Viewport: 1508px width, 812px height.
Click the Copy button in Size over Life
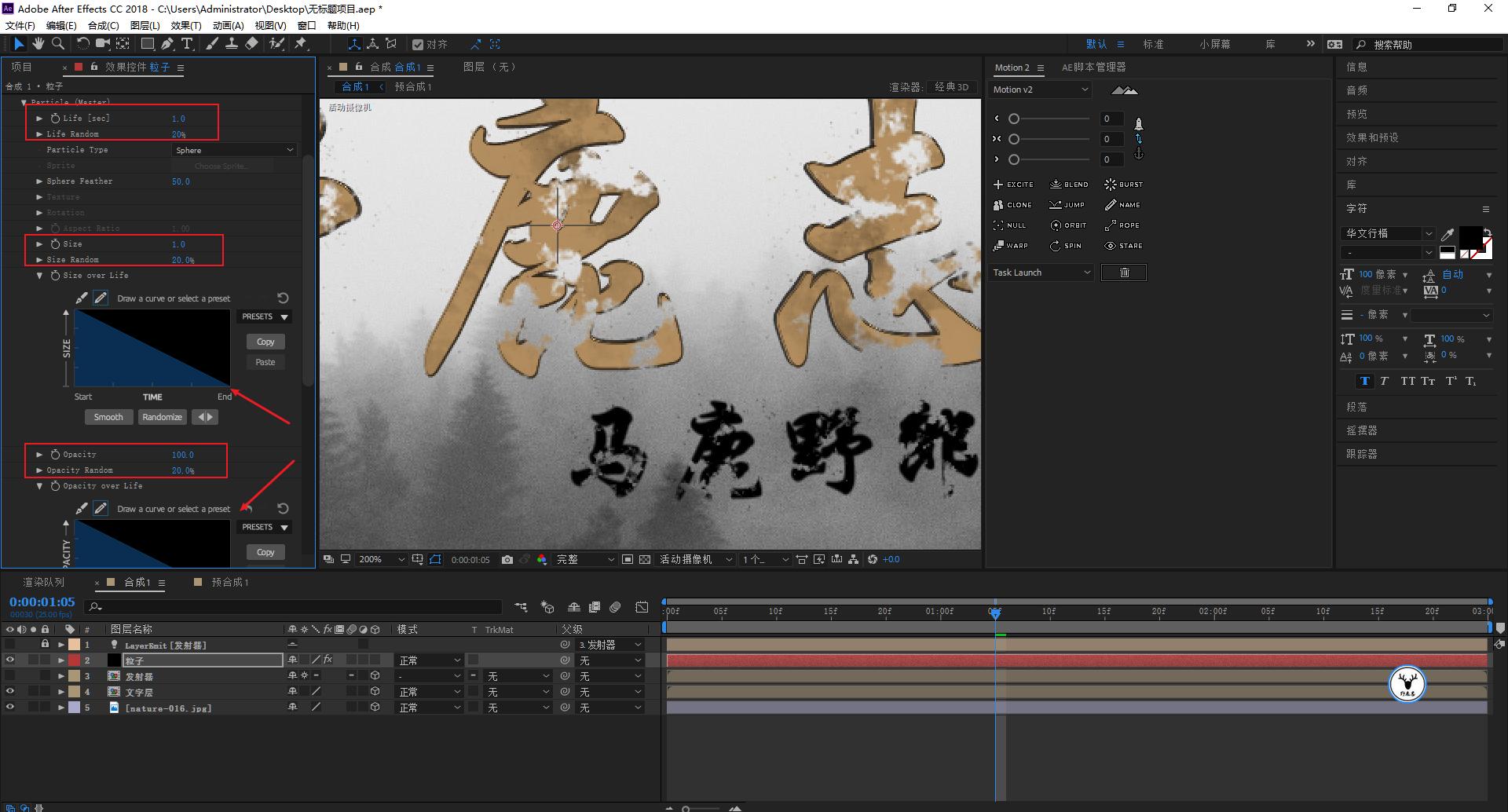265,341
